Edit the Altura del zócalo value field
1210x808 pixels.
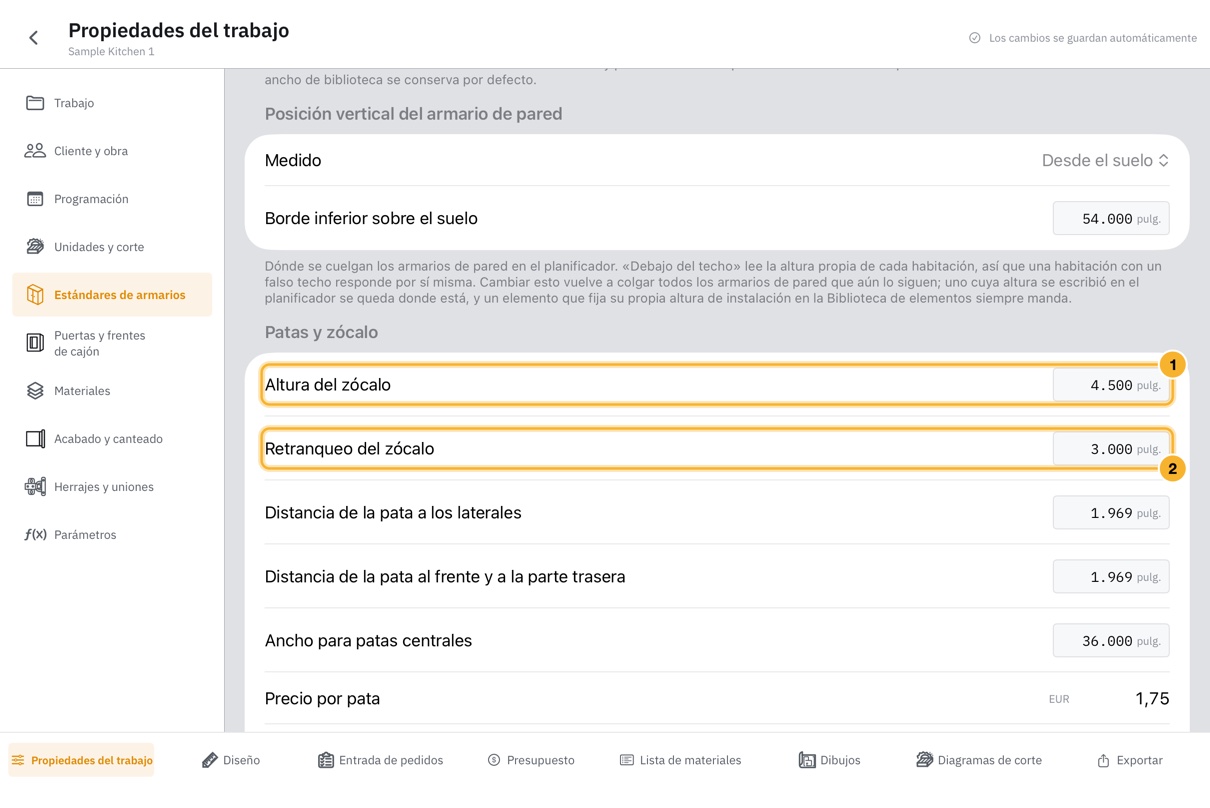1111,385
